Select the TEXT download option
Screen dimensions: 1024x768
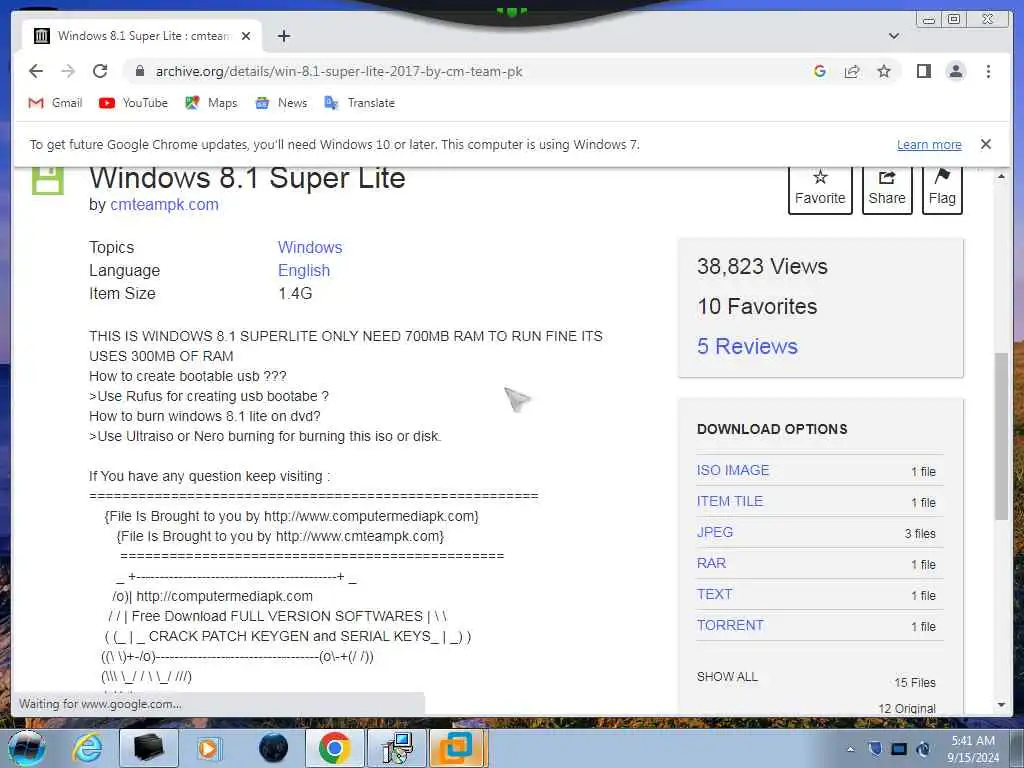coord(714,594)
